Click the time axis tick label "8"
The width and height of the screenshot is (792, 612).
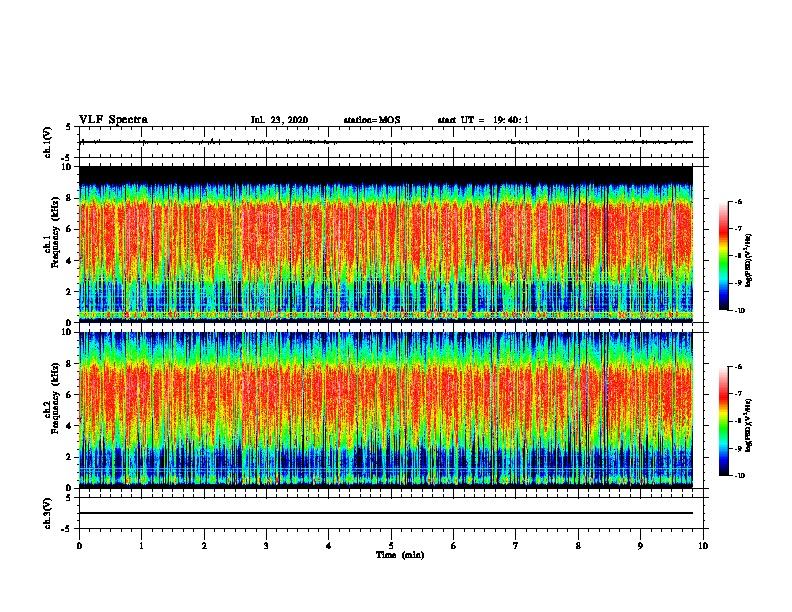click(578, 546)
